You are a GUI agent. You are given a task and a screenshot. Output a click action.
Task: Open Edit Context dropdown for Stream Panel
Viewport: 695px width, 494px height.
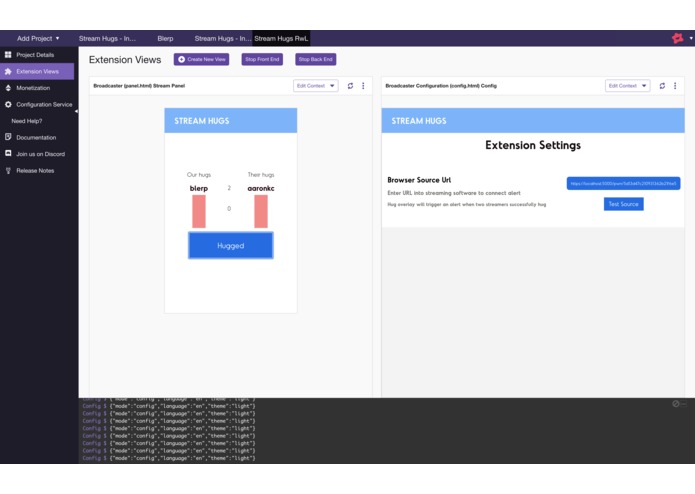[x=316, y=86]
